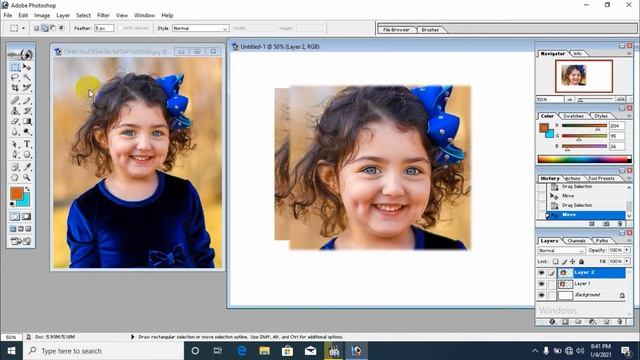Click Add to selection button in options bar
The height and width of the screenshot is (360, 640).
(45, 28)
